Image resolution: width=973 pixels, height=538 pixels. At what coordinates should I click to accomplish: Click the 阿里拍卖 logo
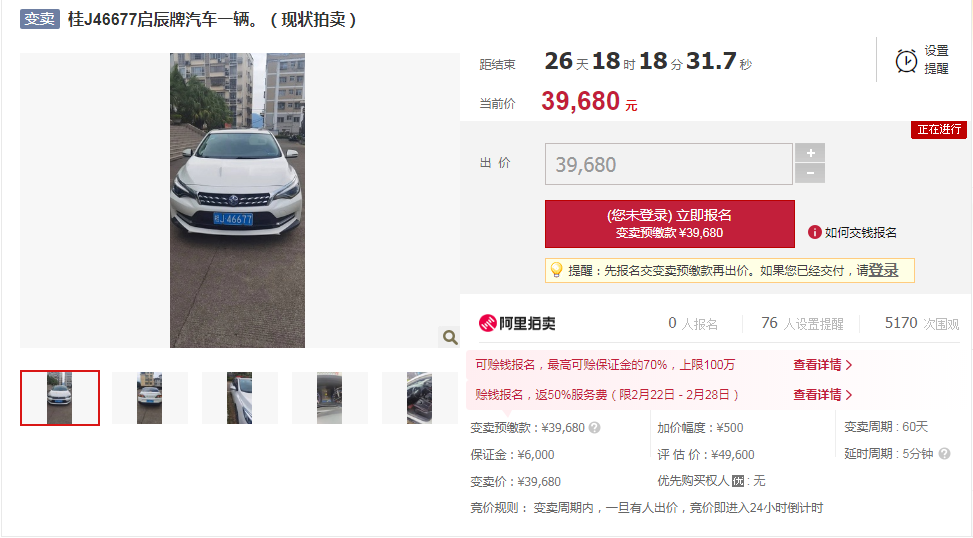(517, 323)
